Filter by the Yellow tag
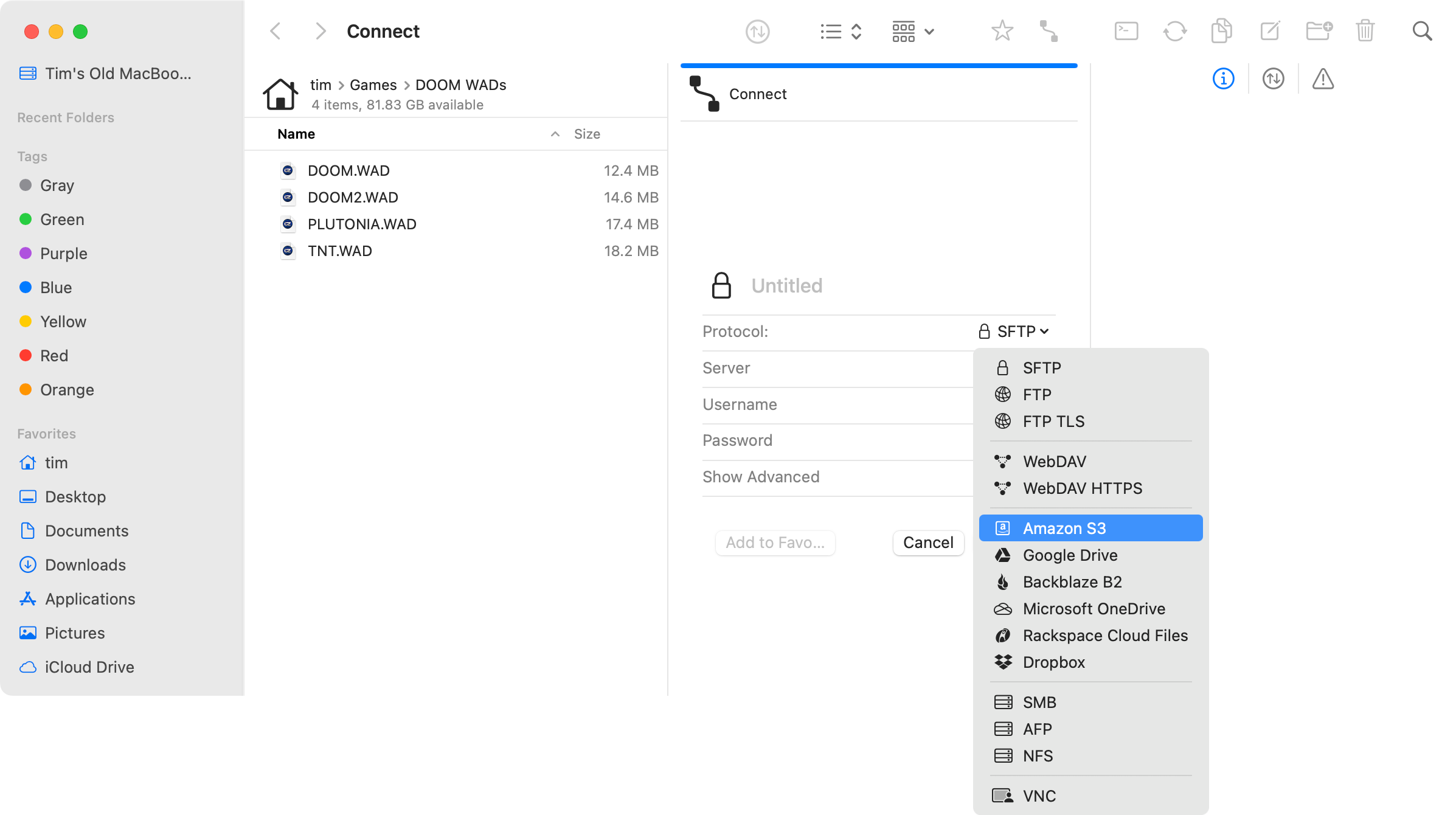1456x815 pixels. pyautogui.click(x=53, y=322)
